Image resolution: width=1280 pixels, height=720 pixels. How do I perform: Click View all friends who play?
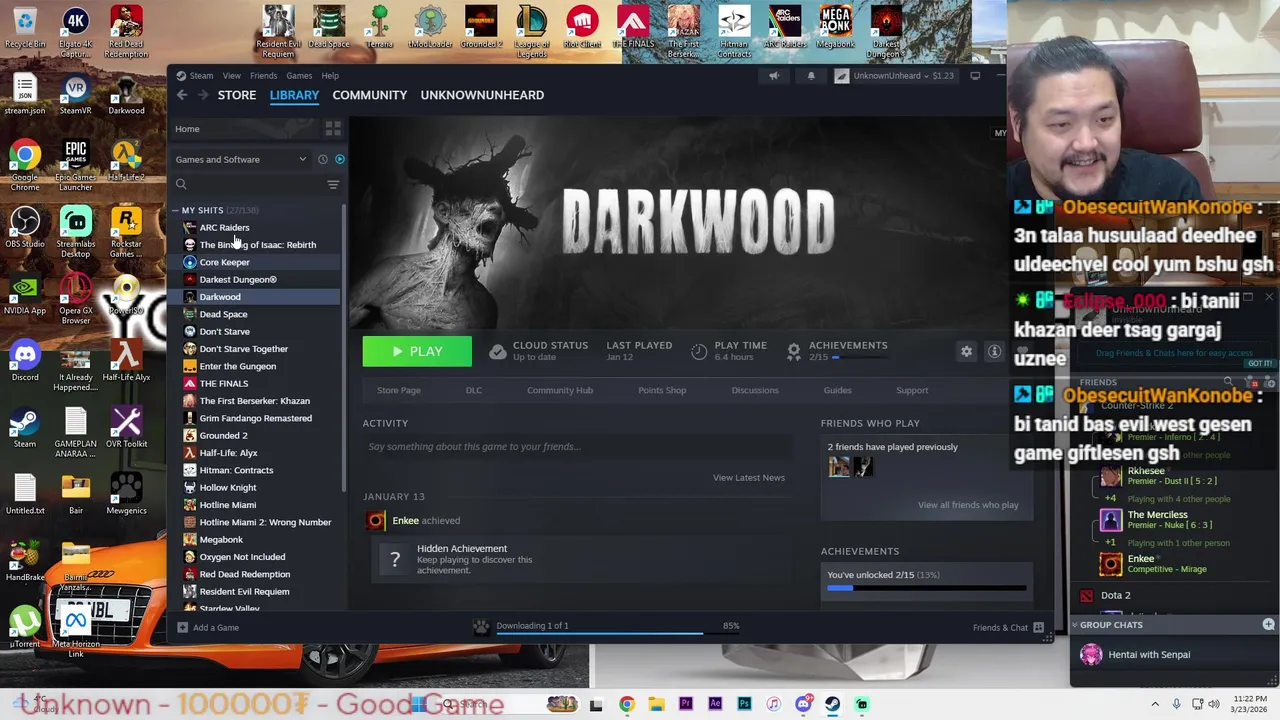tap(968, 505)
